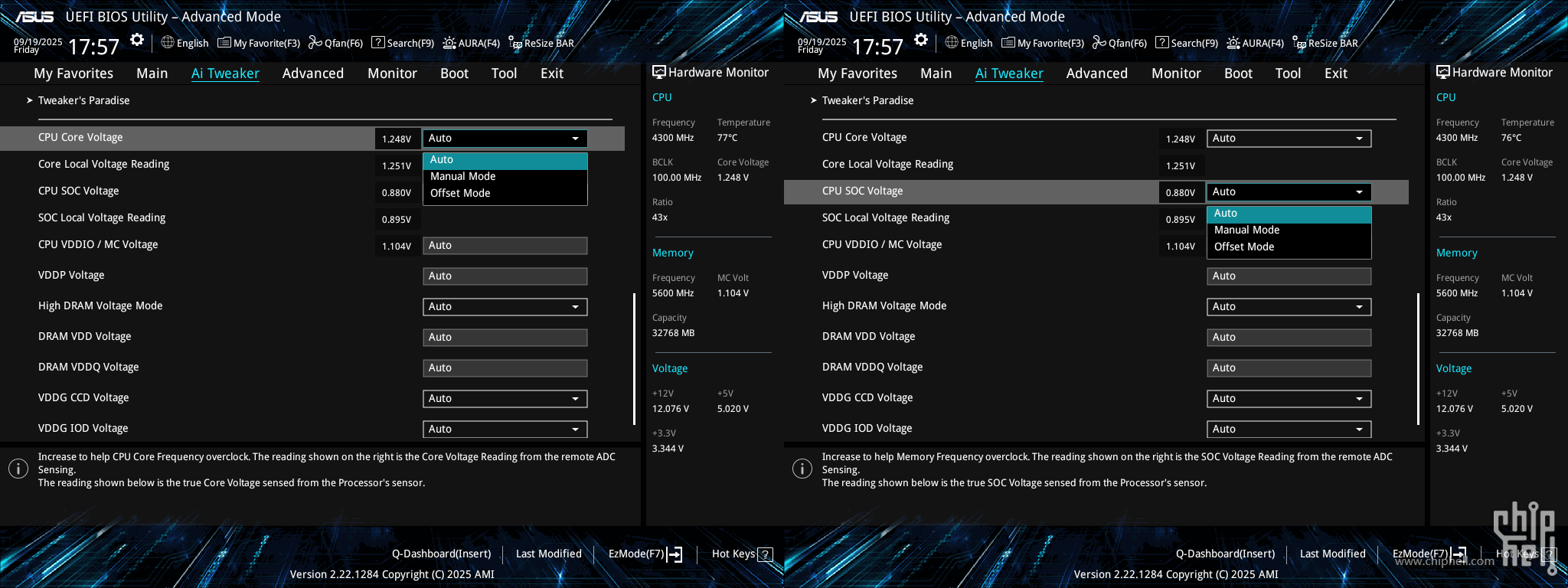
Task: Select Offset Mode in CPU Core Voltage list
Action: (x=505, y=193)
